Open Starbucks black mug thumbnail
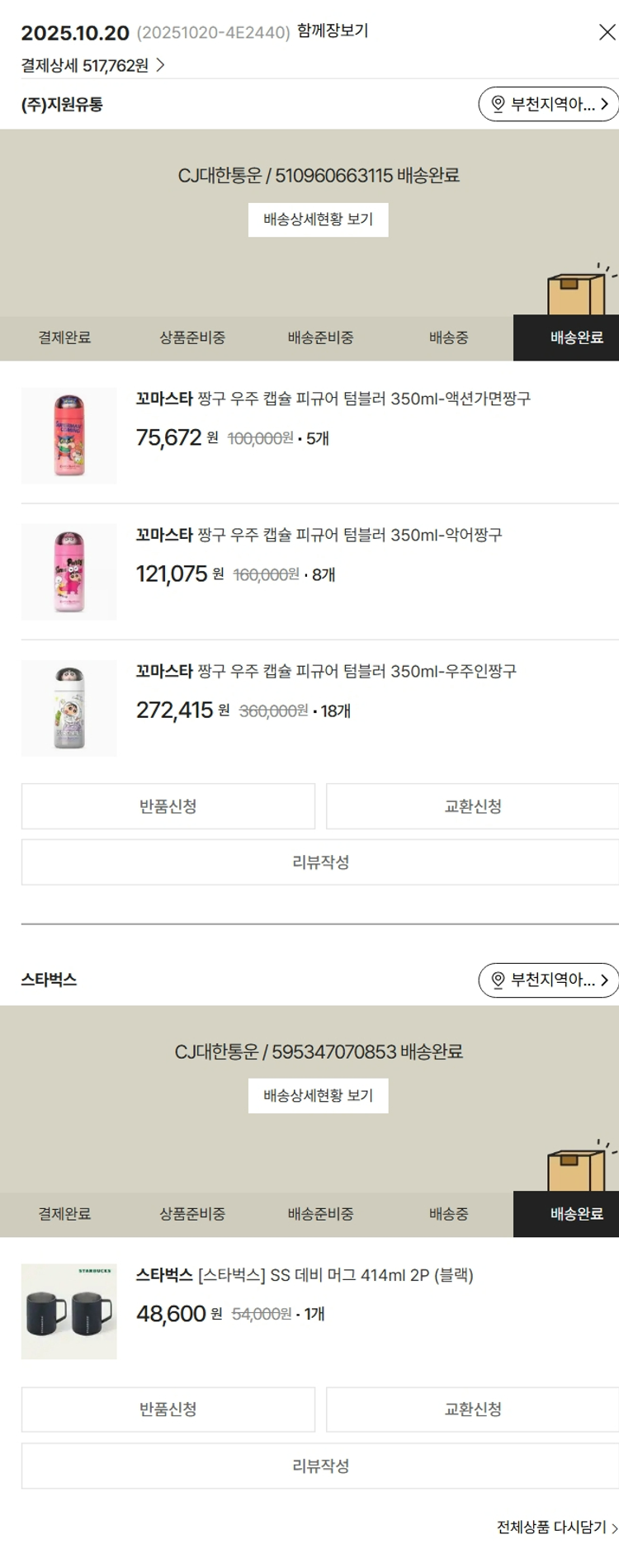This screenshot has height=1568, width=619. coord(69,1311)
